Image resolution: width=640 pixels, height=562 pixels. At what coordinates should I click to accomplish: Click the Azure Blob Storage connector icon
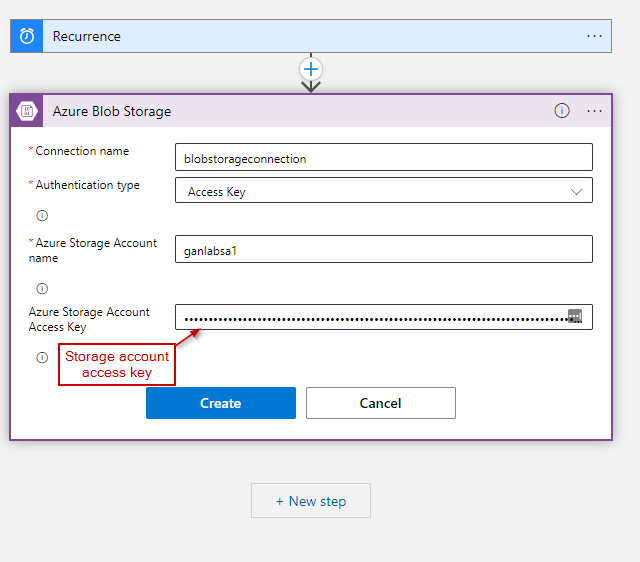[x=27, y=111]
